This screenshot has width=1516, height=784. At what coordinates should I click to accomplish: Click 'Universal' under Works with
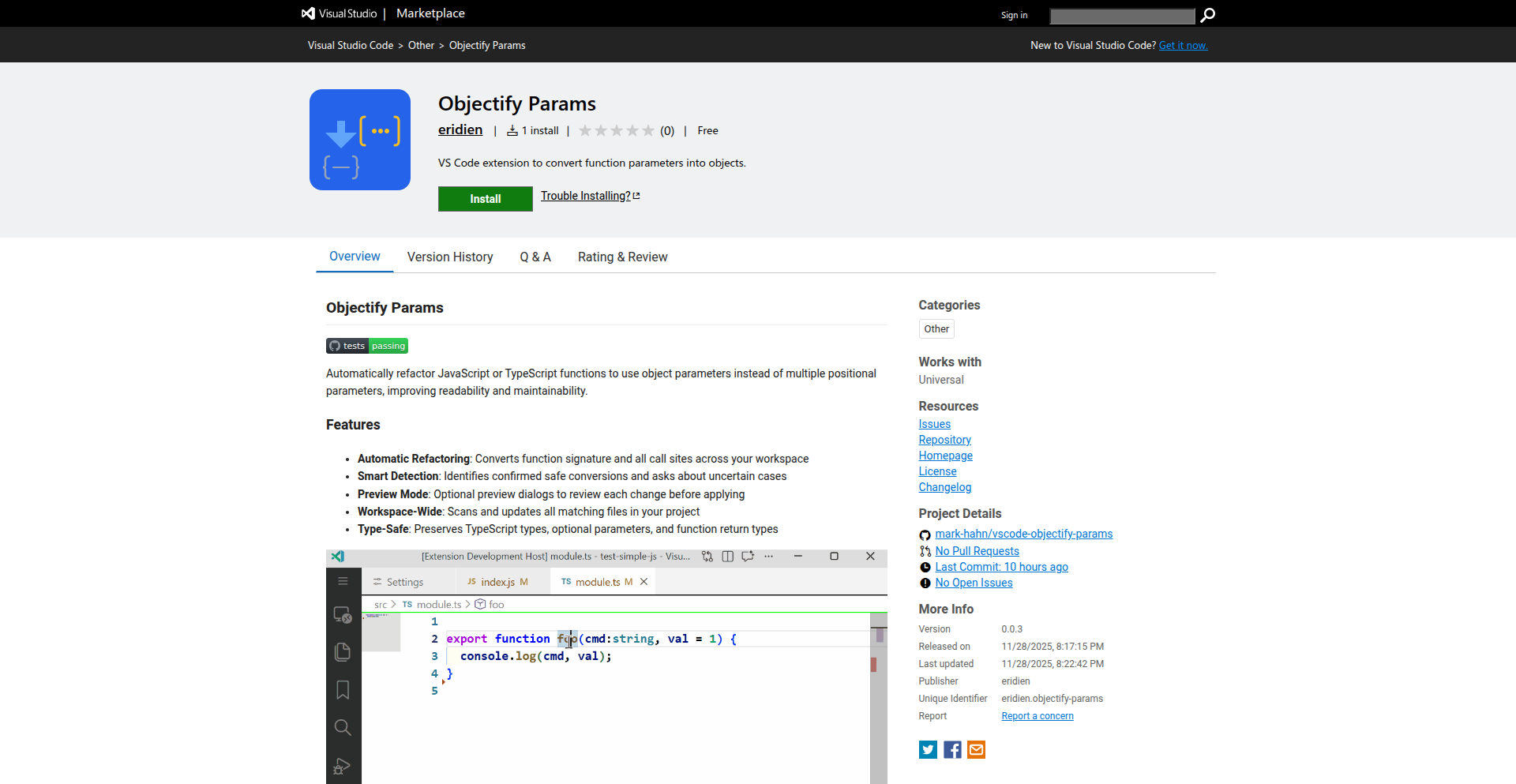tap(941, 380)
